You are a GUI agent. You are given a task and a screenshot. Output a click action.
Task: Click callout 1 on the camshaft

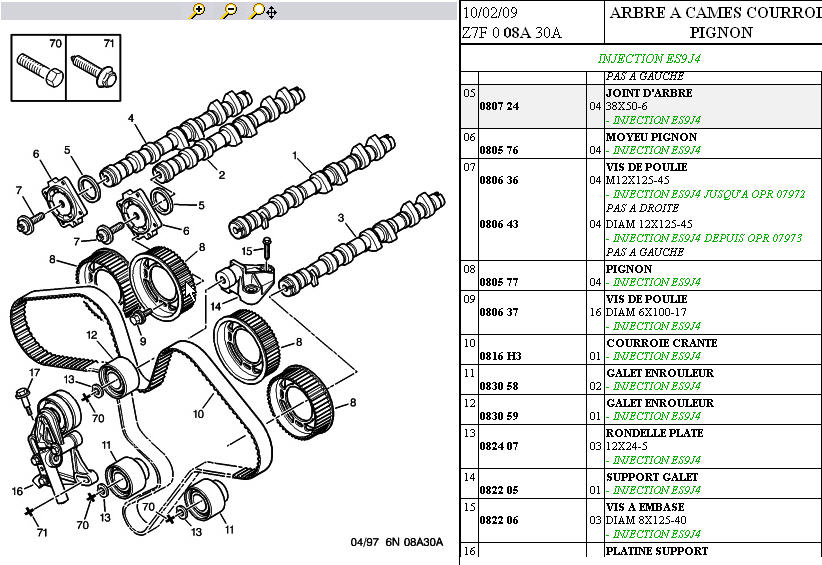click(295, 156)
